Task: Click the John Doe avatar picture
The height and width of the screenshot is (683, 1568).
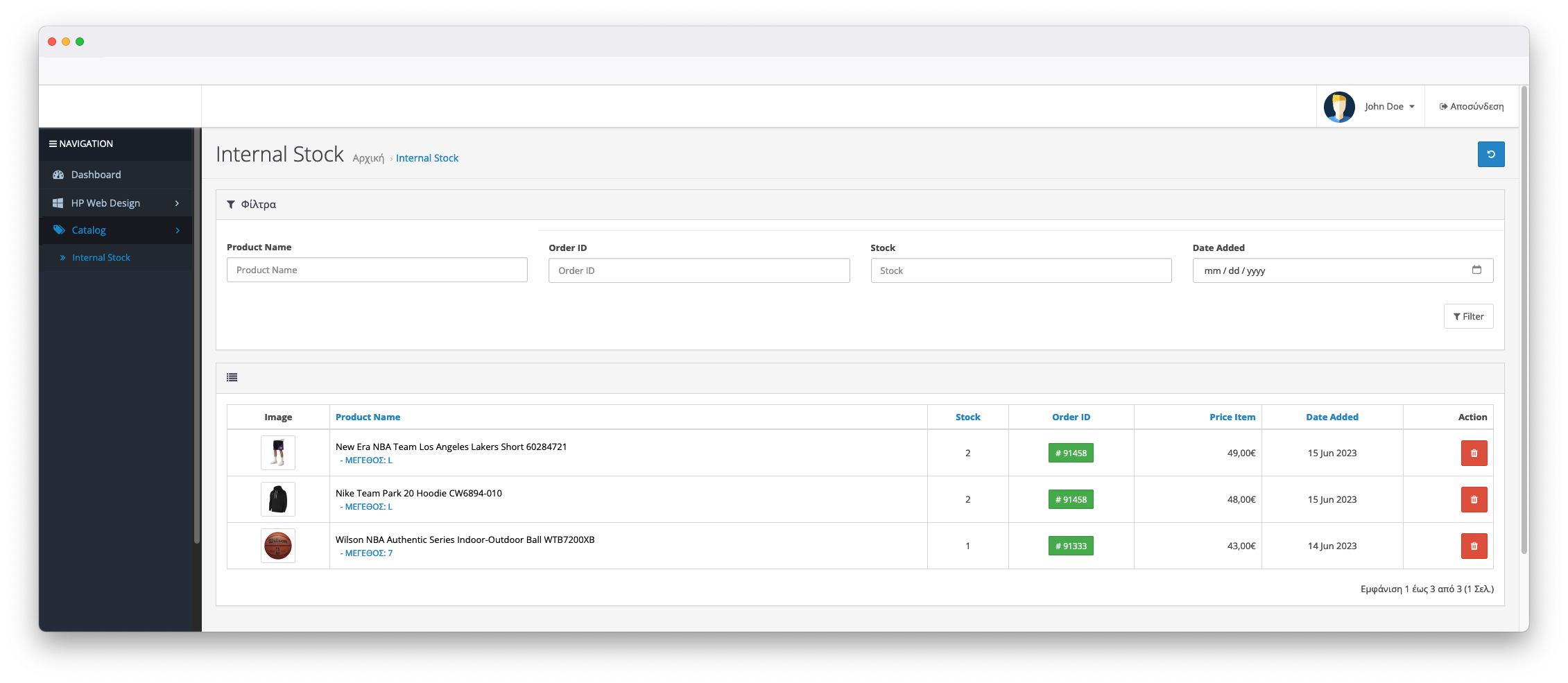Action: 1338,107
